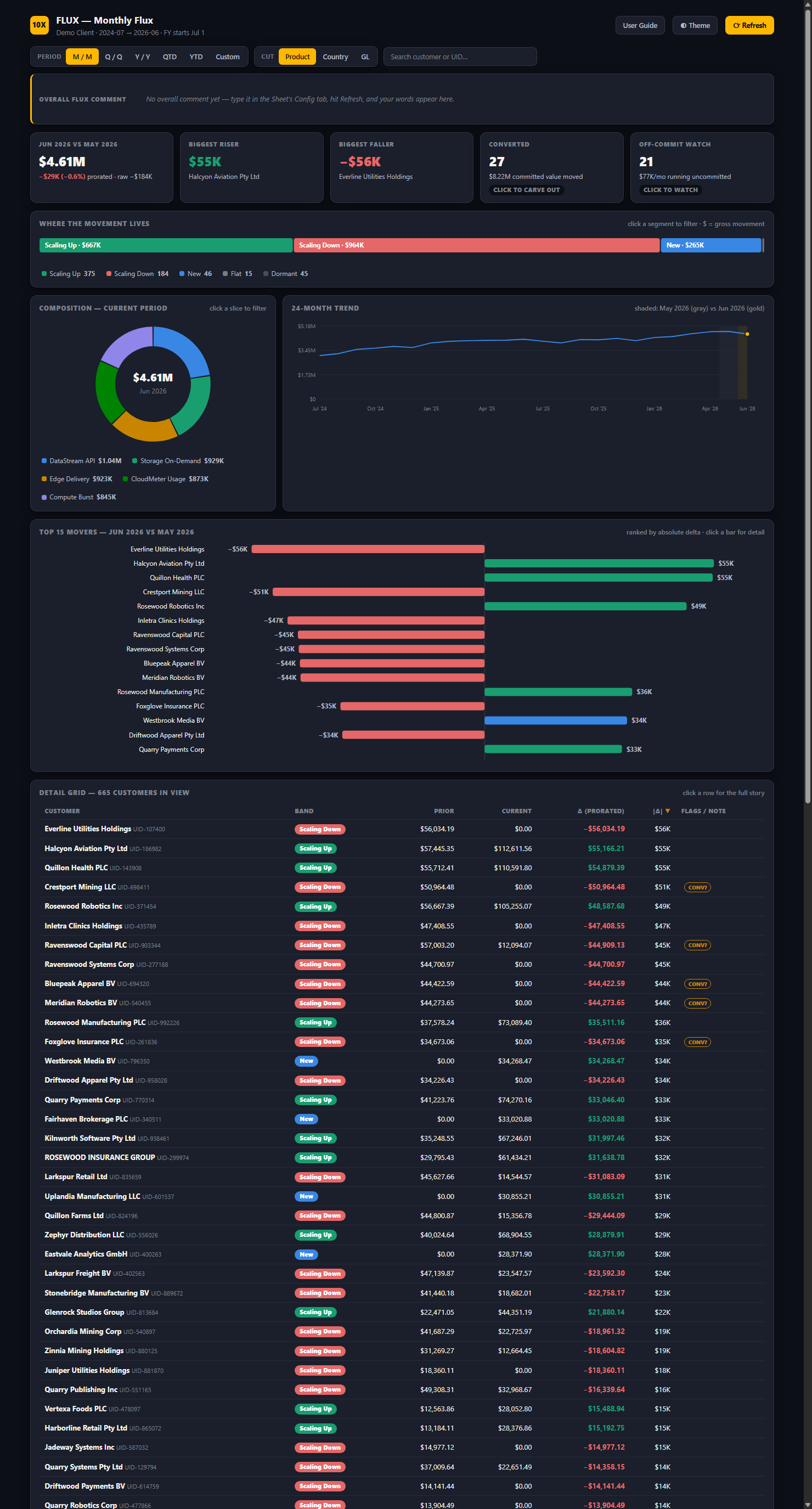Sort by the PRIOR column header
This screenshot has height=1509, width=812.
443,810
